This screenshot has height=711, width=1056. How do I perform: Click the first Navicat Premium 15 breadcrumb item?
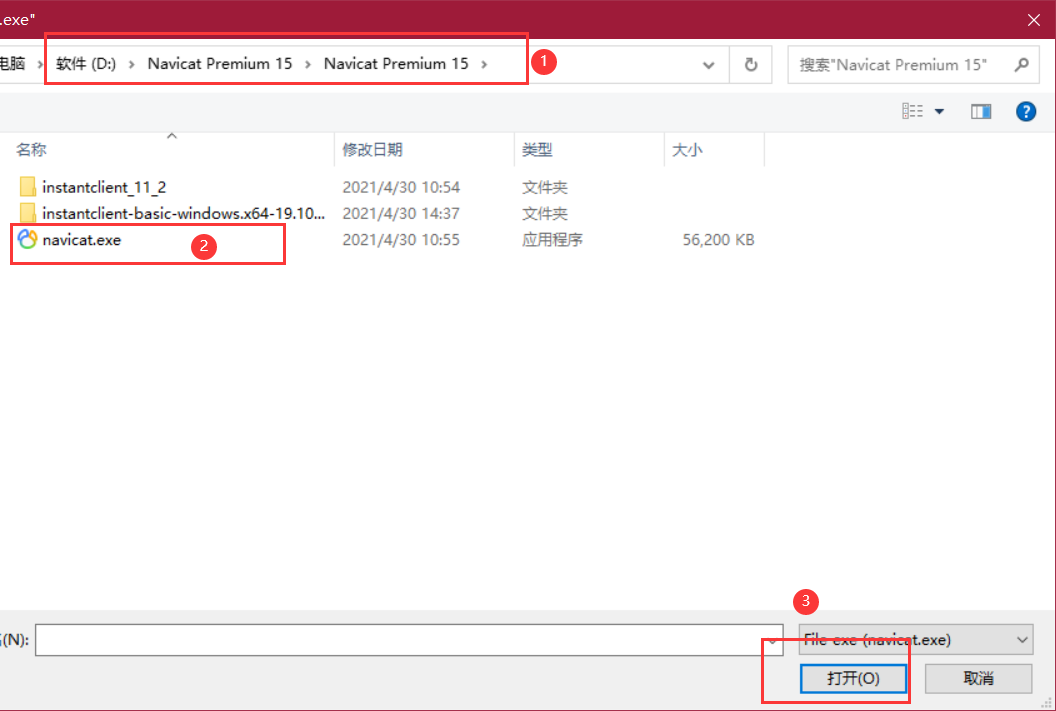click(x=219, y=63)
